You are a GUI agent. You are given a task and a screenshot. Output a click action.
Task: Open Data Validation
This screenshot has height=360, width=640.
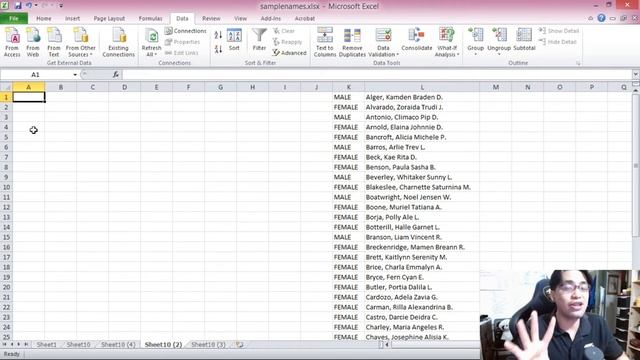[x=383, y=42]
